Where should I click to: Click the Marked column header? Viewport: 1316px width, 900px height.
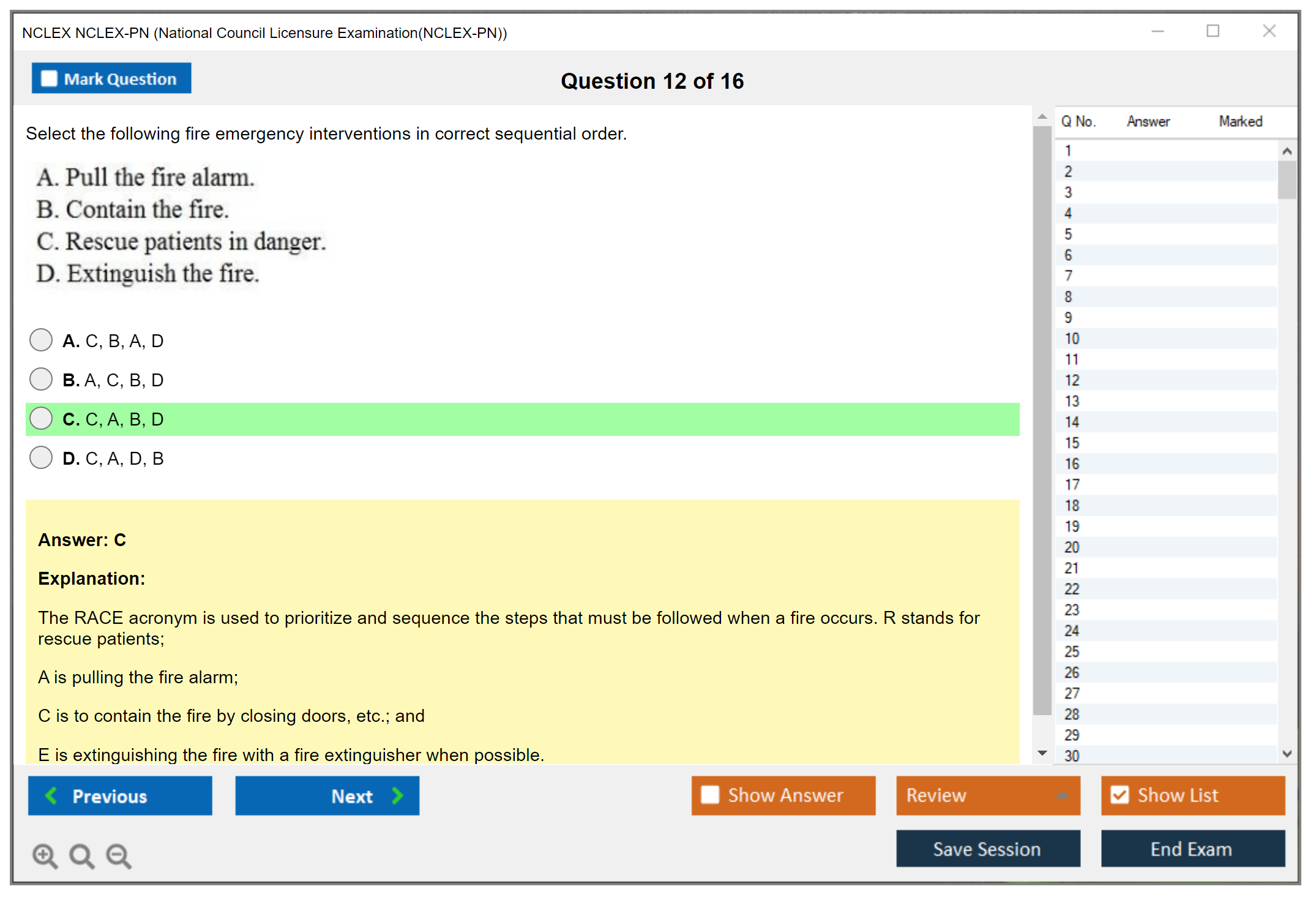click(1240, 121)
